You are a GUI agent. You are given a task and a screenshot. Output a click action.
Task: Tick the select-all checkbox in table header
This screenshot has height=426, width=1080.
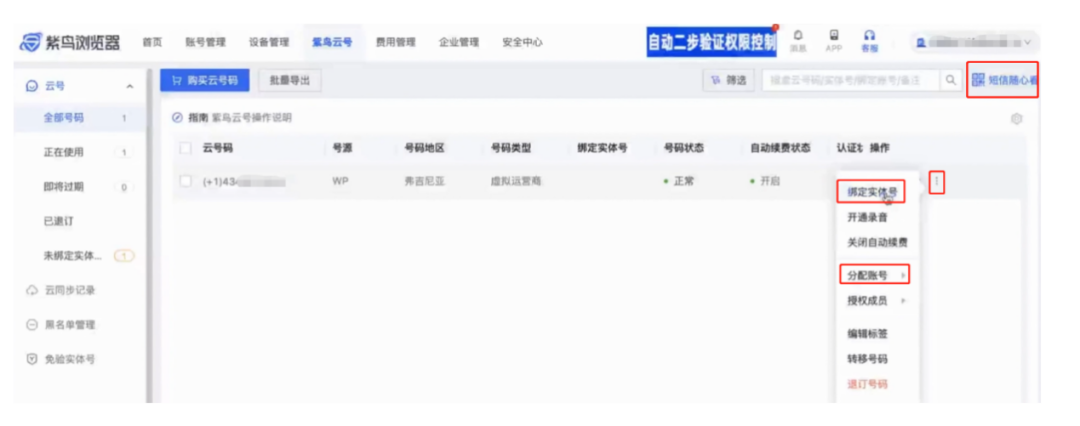(185, 148)
